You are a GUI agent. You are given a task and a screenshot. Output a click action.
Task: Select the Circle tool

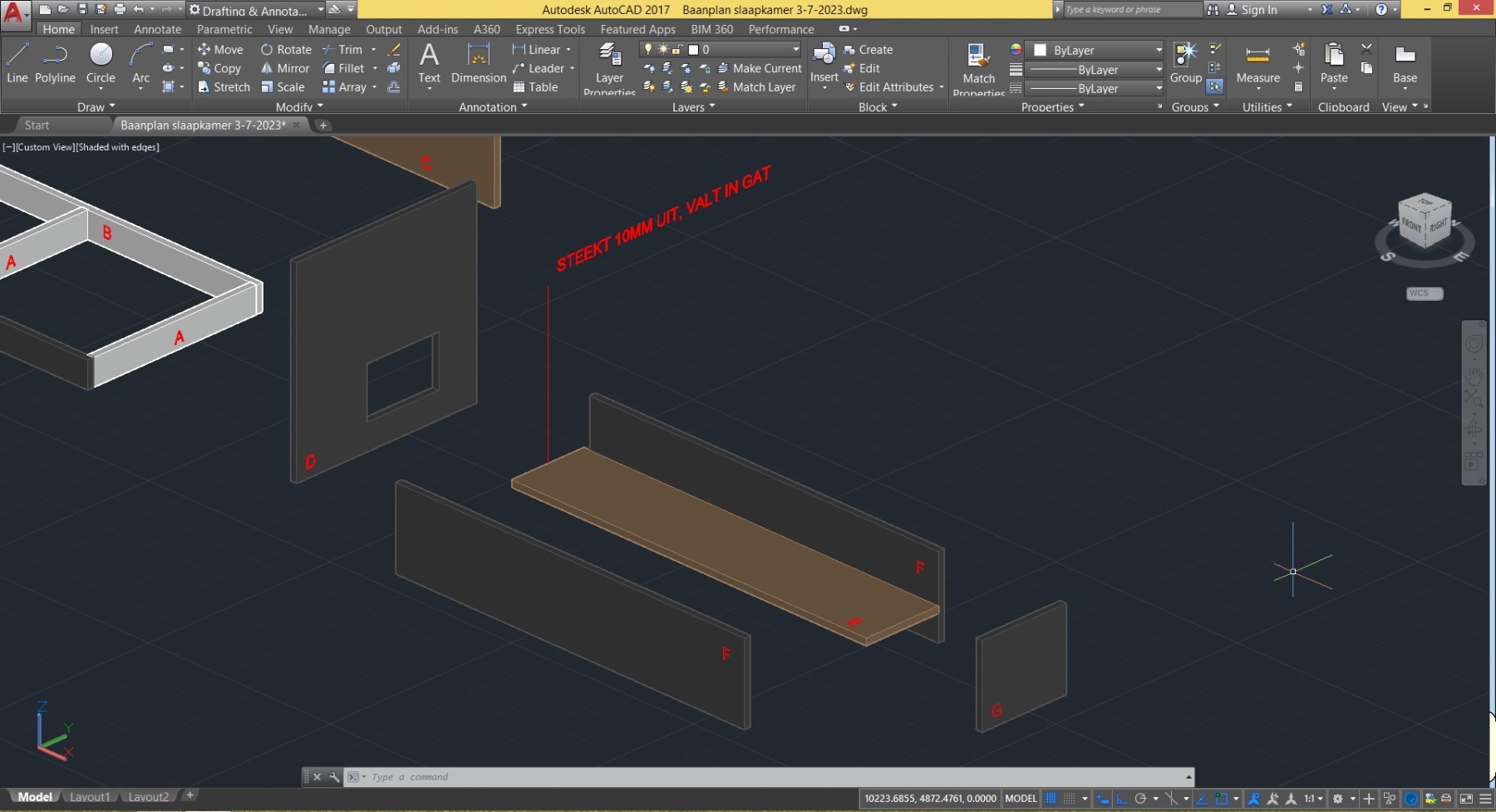[101, 63]
